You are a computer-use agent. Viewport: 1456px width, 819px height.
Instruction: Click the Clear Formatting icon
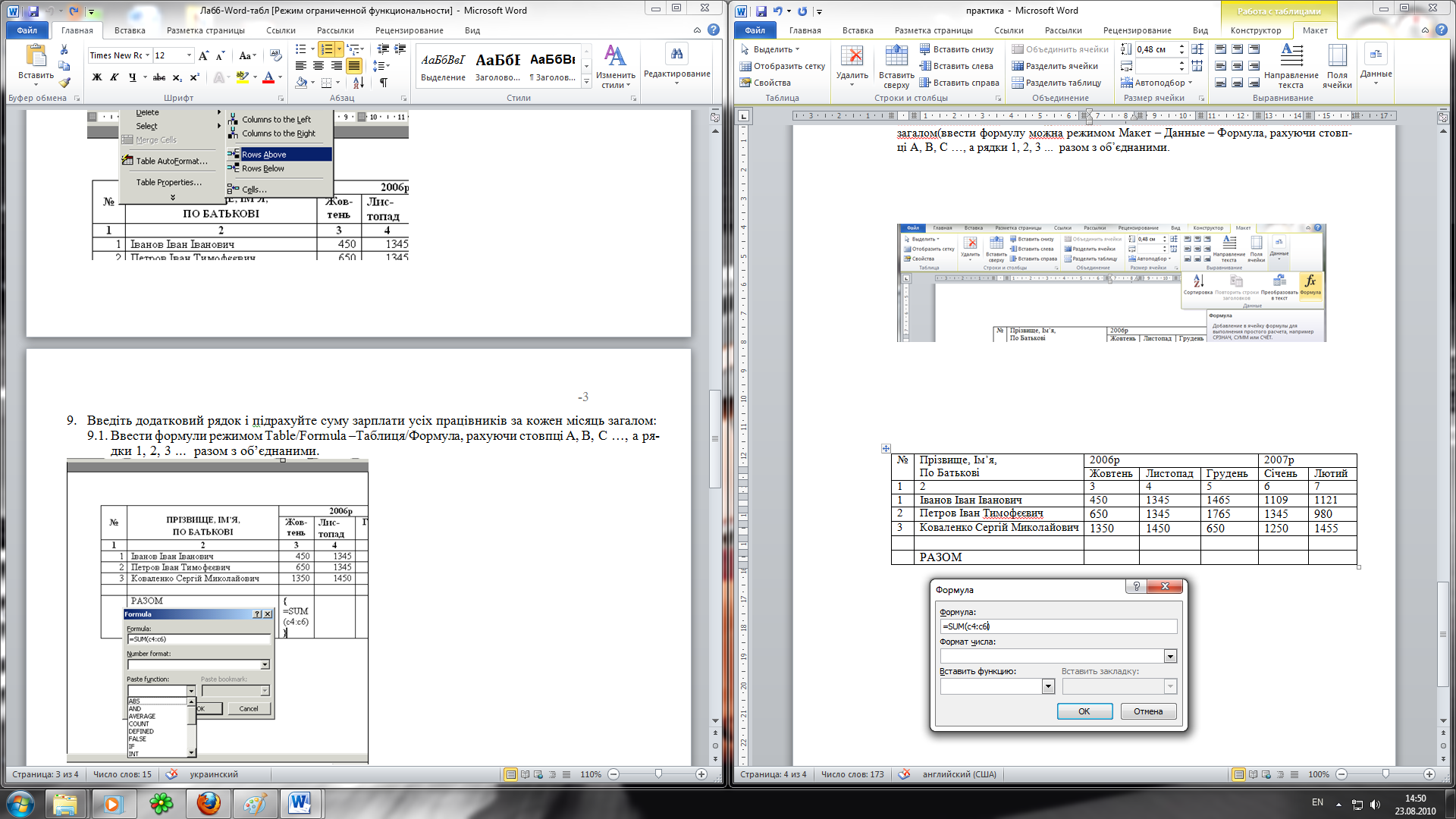(276, 55)
